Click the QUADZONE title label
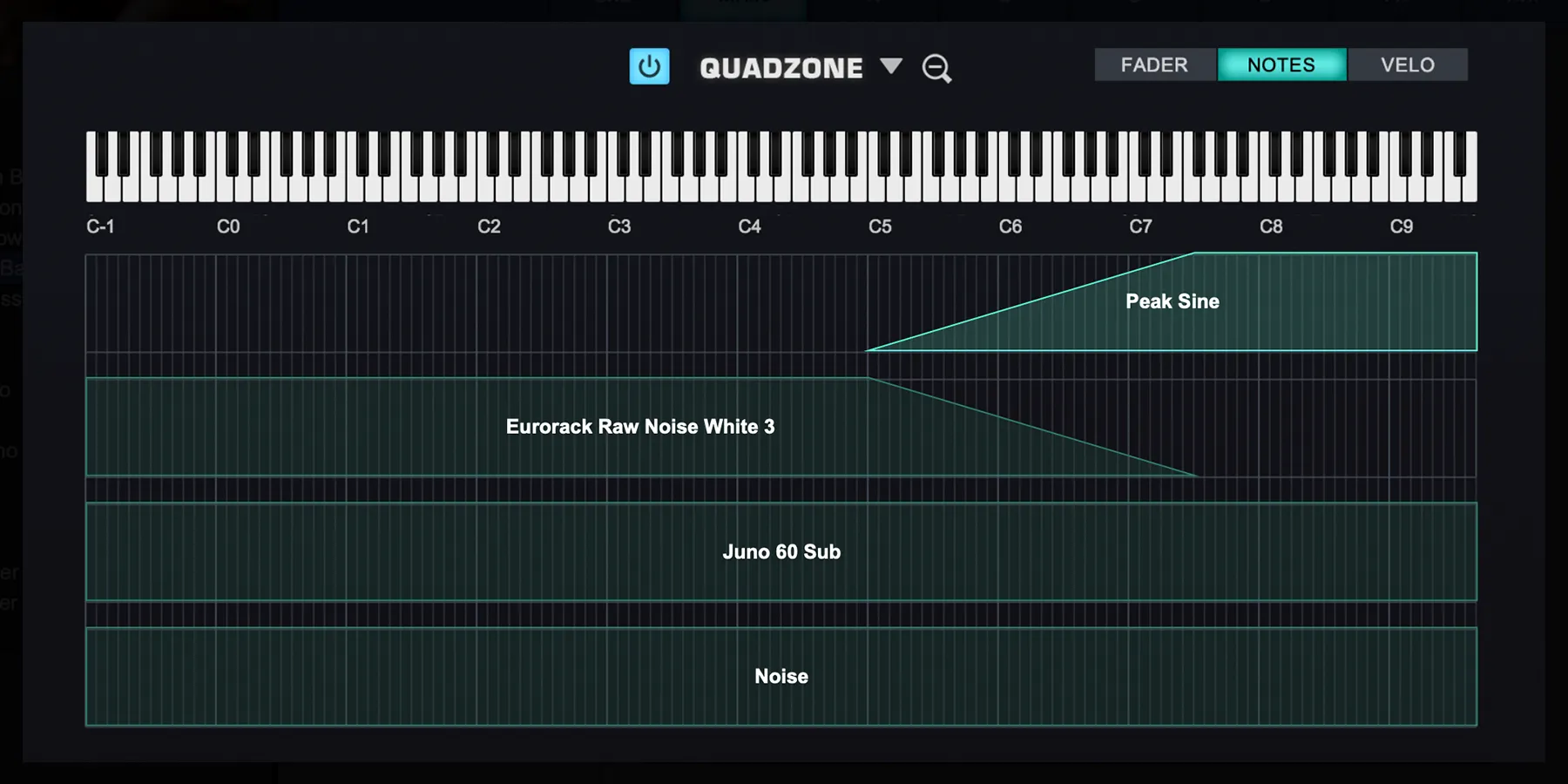1568x784 pixels. point(781,68)
